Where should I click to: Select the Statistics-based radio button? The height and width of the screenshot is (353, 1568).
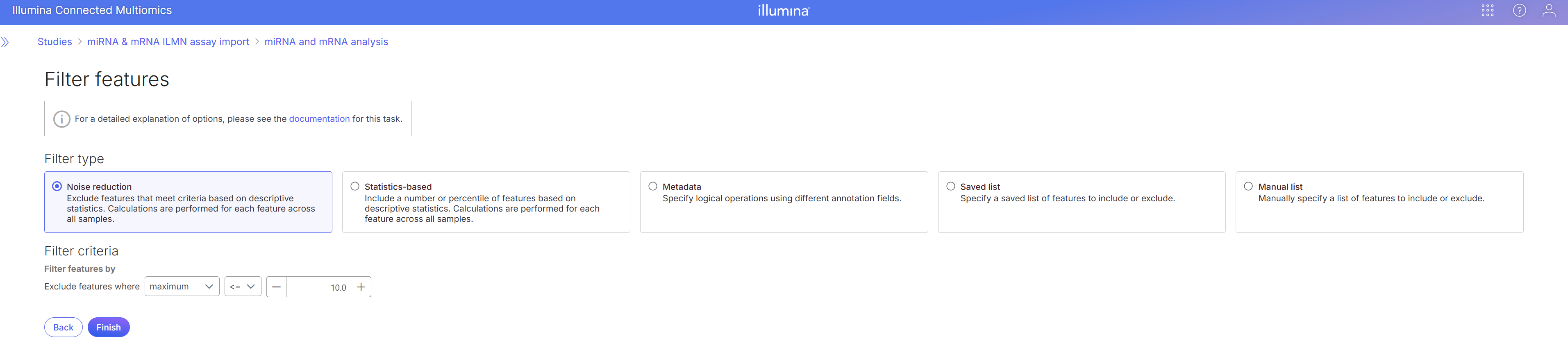(x=355, y=186)
